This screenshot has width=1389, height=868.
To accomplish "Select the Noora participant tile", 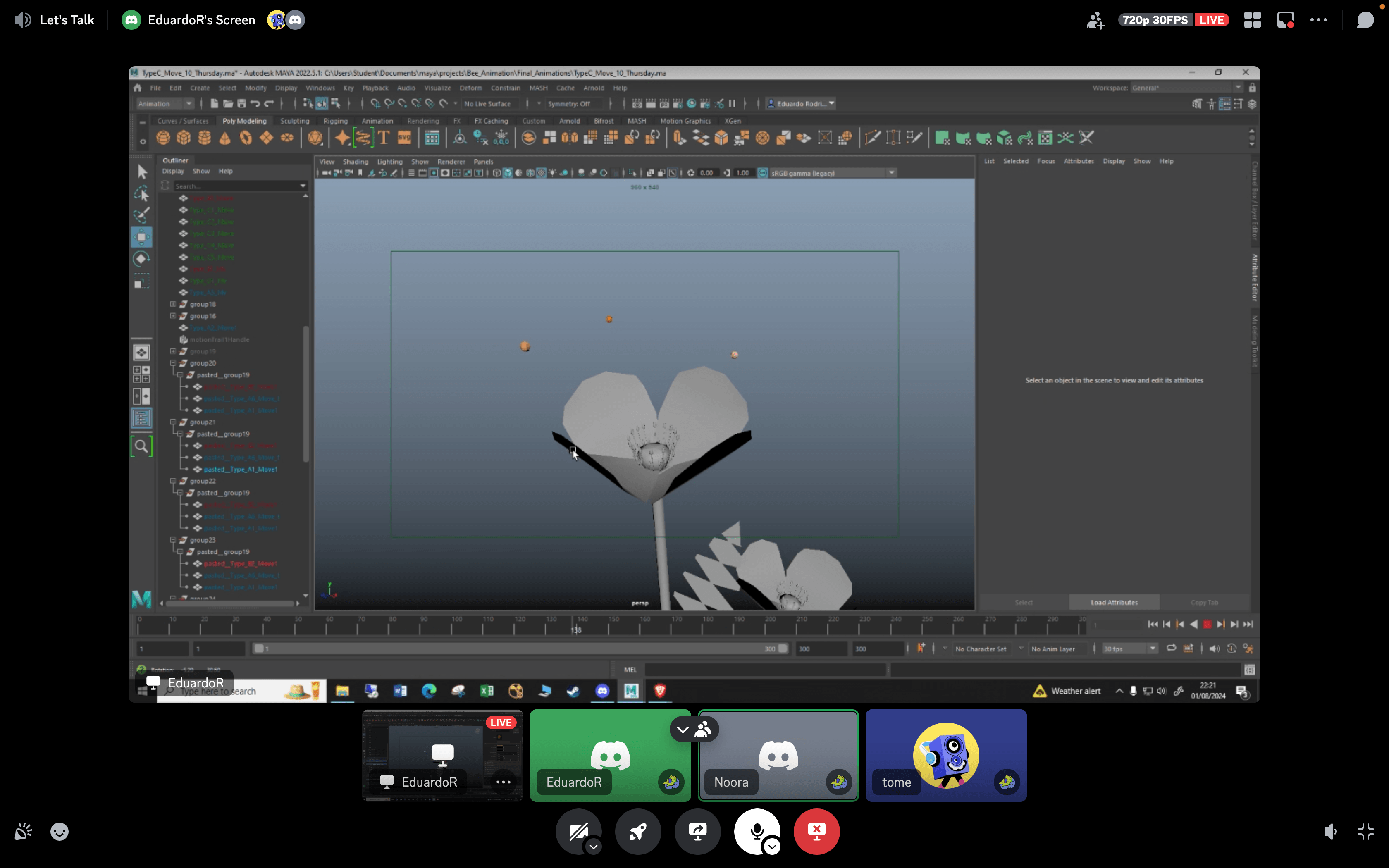I will click(778, 755).
